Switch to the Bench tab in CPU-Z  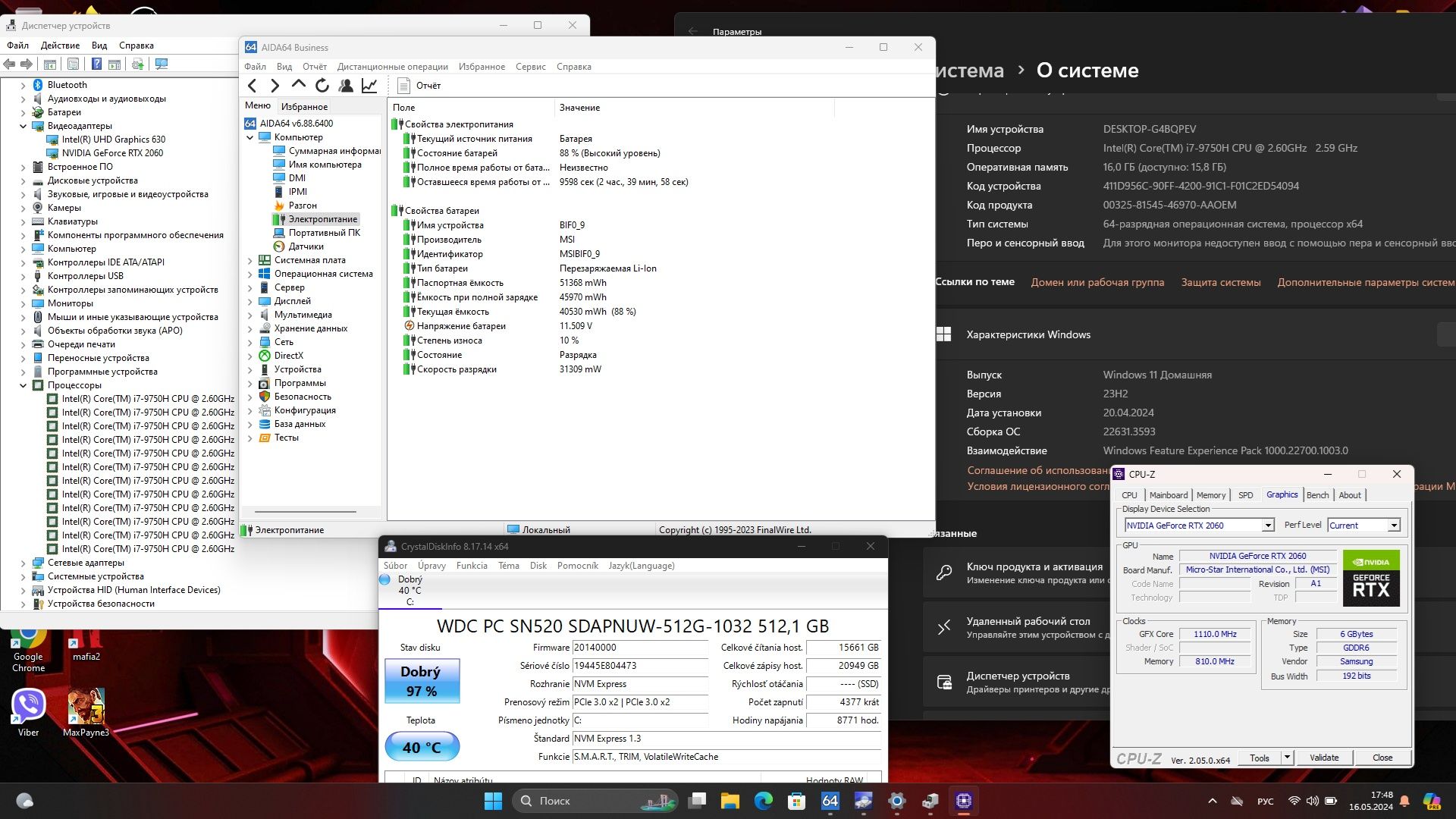[1318, 495]
